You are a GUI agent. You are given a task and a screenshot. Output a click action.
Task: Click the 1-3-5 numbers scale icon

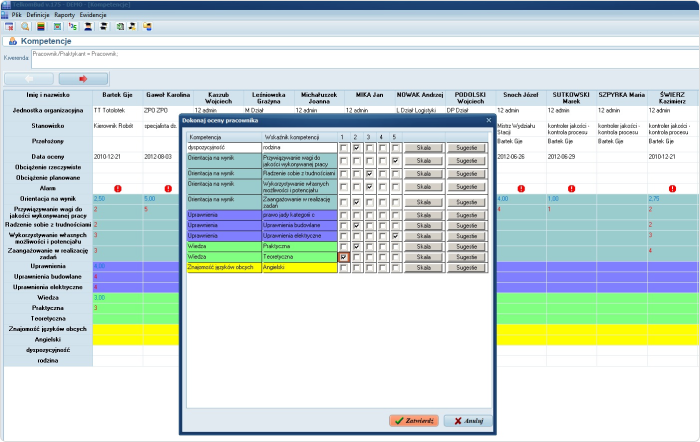pos(73,27)
